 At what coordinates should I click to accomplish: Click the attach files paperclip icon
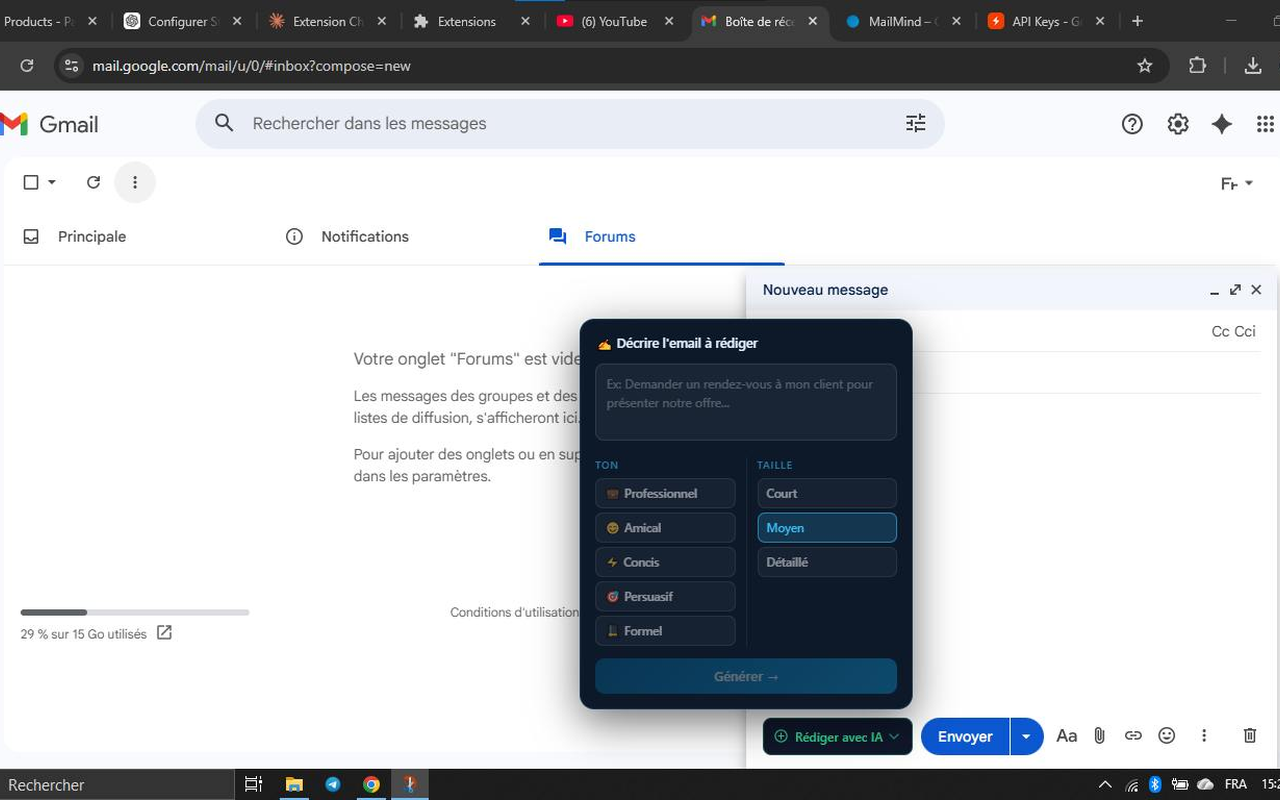[x=1099, y=736]
